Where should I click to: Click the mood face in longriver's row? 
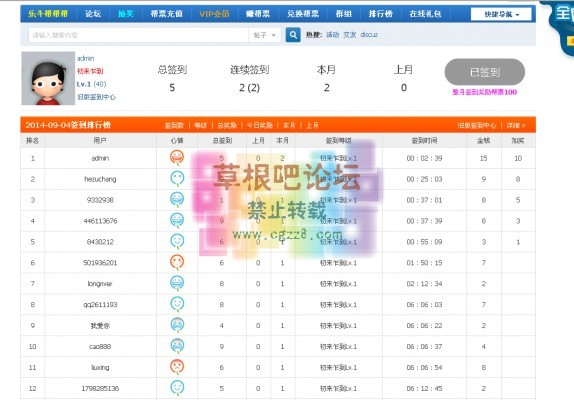pyautogui.click(x=177, y=283)
